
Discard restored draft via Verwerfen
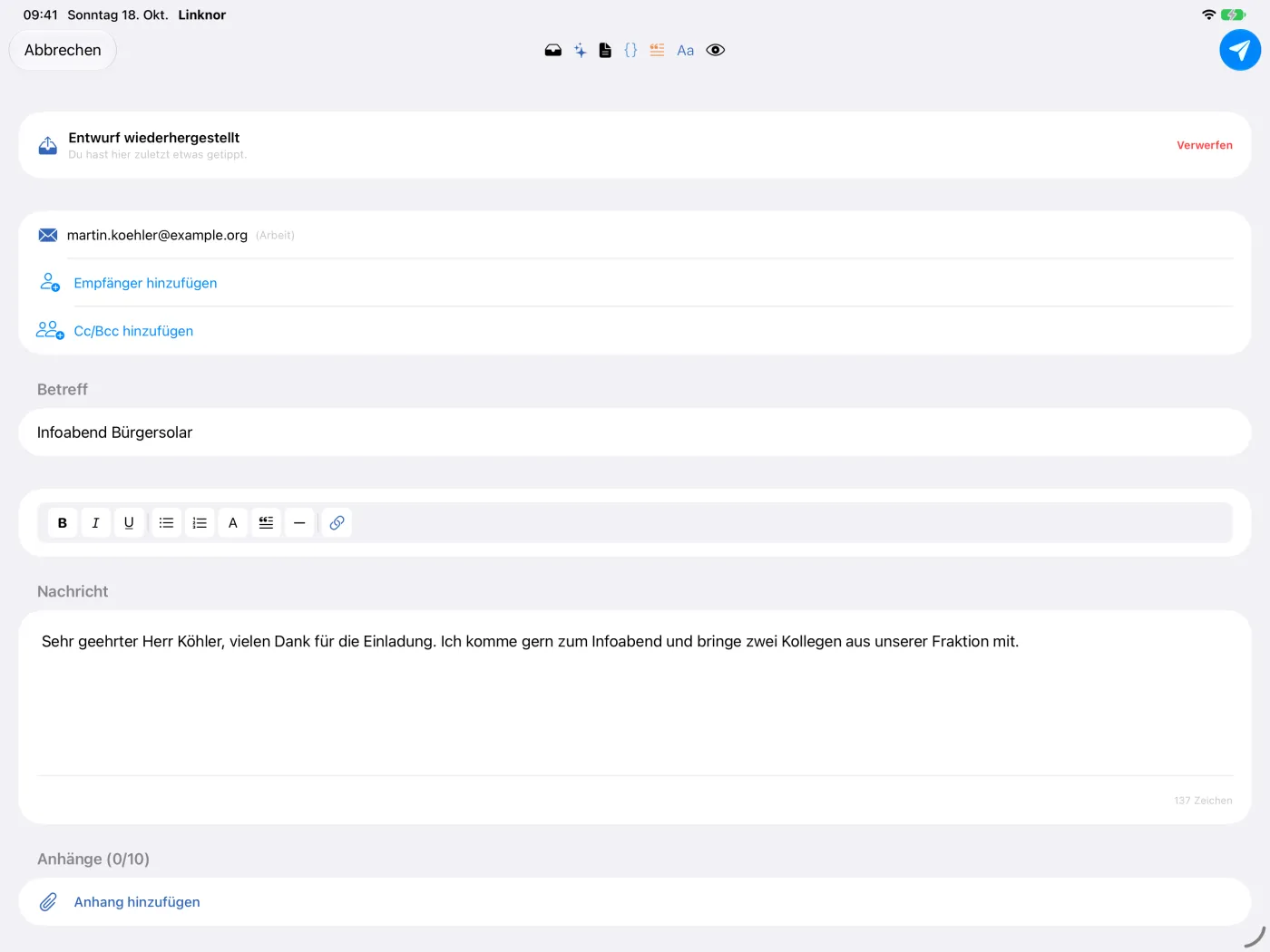point(1205,145)
